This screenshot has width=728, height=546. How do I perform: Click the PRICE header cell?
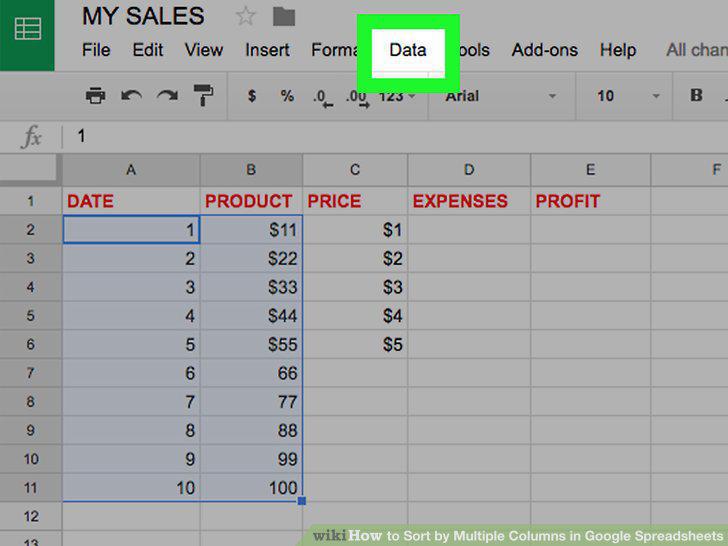pos(355,201)
